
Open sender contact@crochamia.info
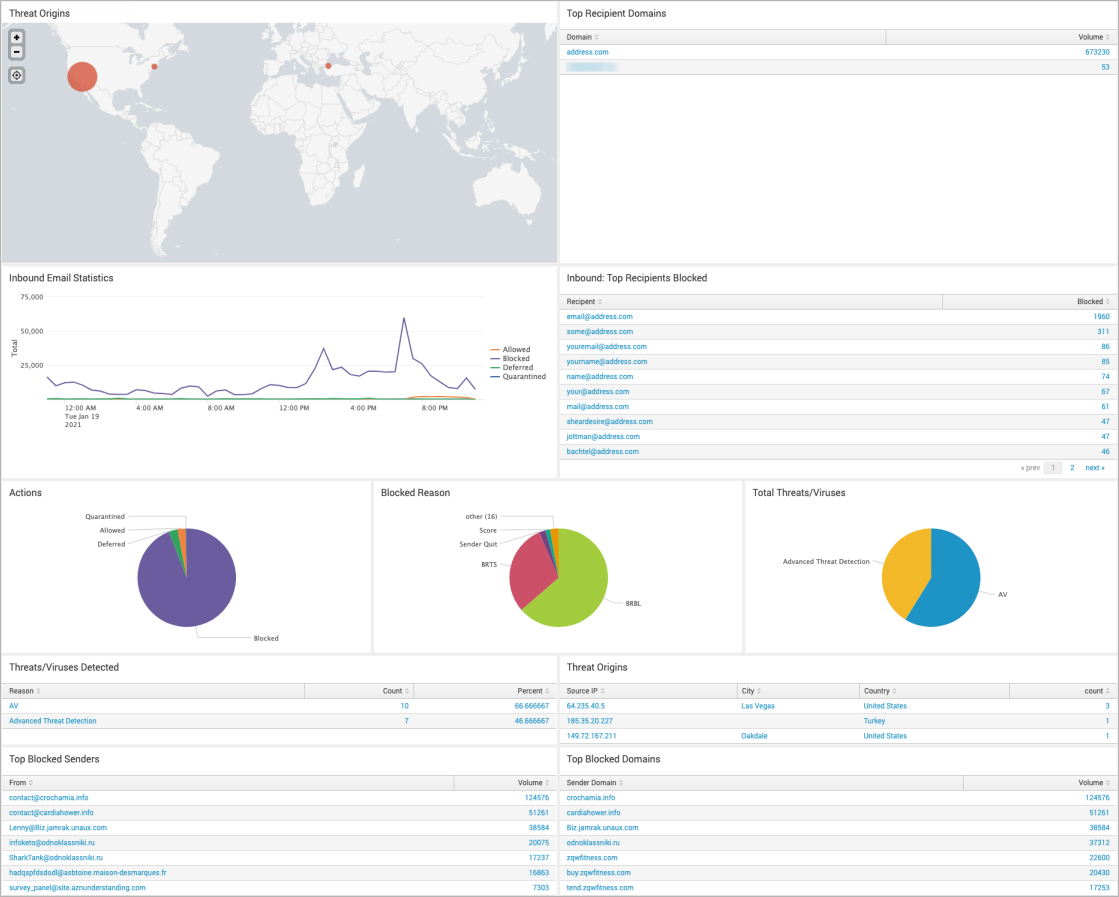pyautogui.click(x=49, y=798)
